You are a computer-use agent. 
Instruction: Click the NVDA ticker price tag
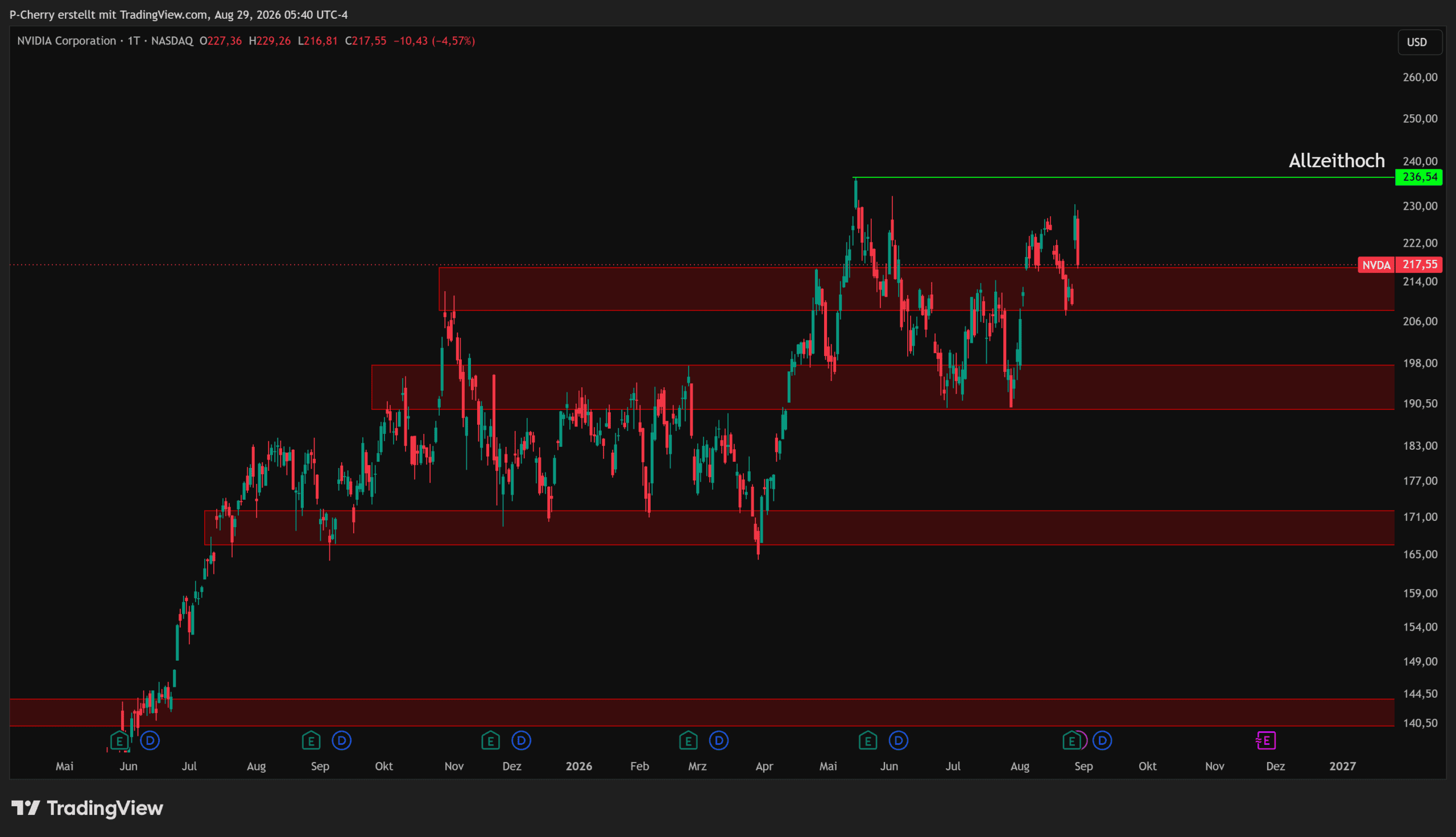1376,265
